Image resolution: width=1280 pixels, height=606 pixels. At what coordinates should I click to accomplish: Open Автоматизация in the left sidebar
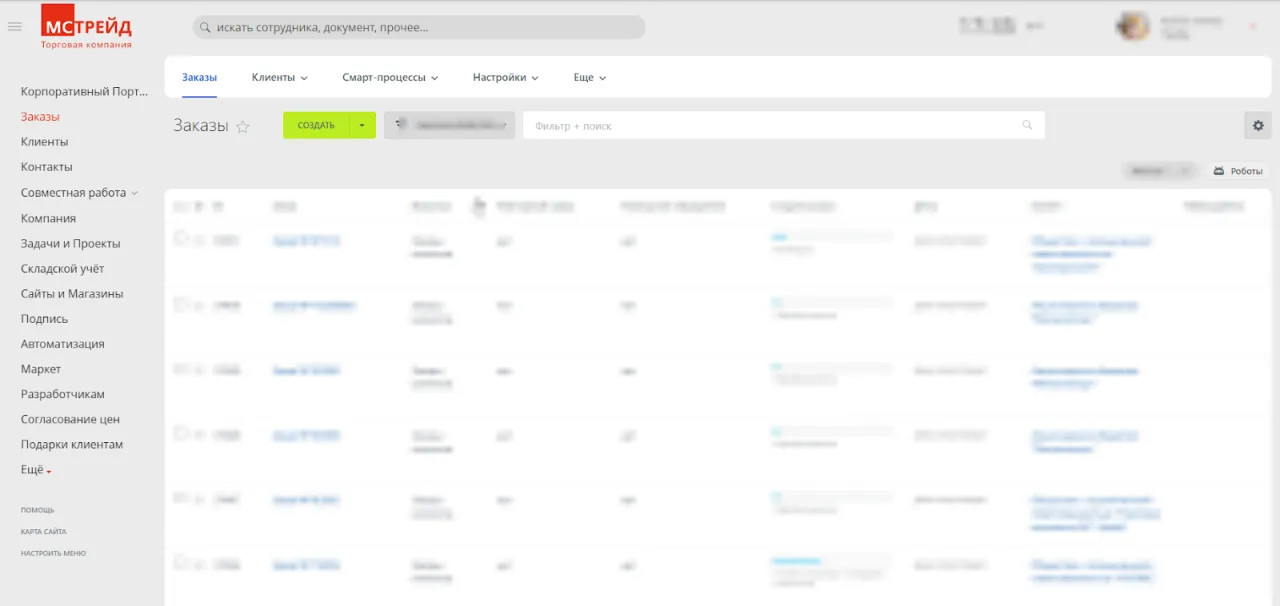[63, 344]
